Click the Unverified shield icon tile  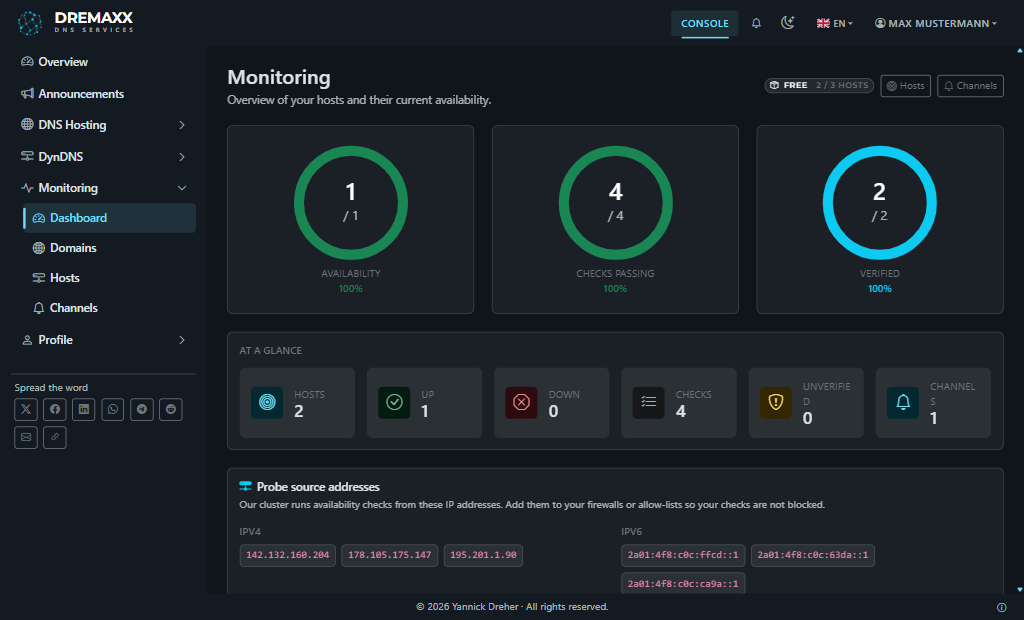click(x=776, y=402)
